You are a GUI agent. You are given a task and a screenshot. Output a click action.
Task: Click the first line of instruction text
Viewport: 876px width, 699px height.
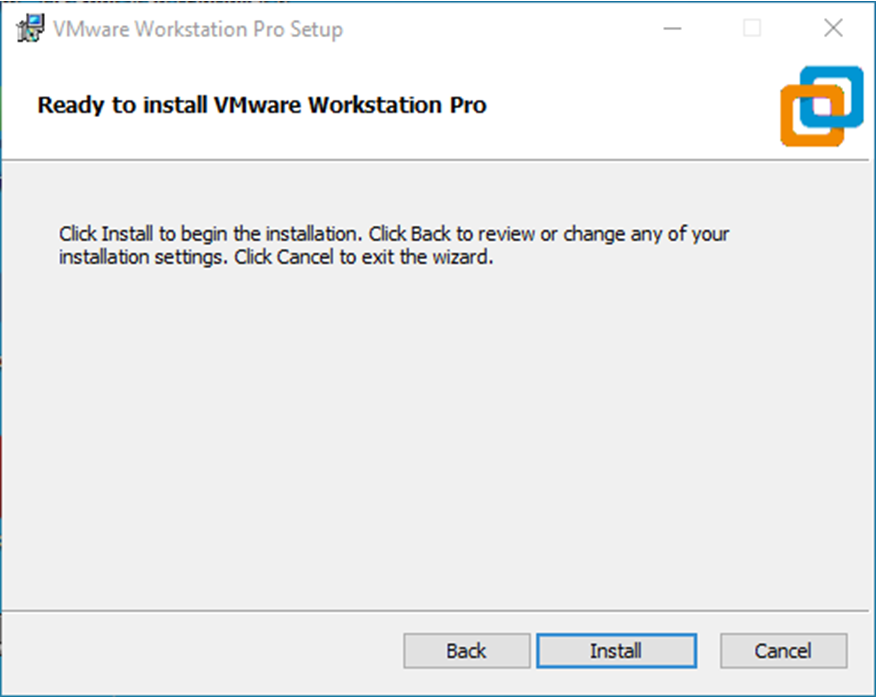pyautogui.click(x=394, y=235)
